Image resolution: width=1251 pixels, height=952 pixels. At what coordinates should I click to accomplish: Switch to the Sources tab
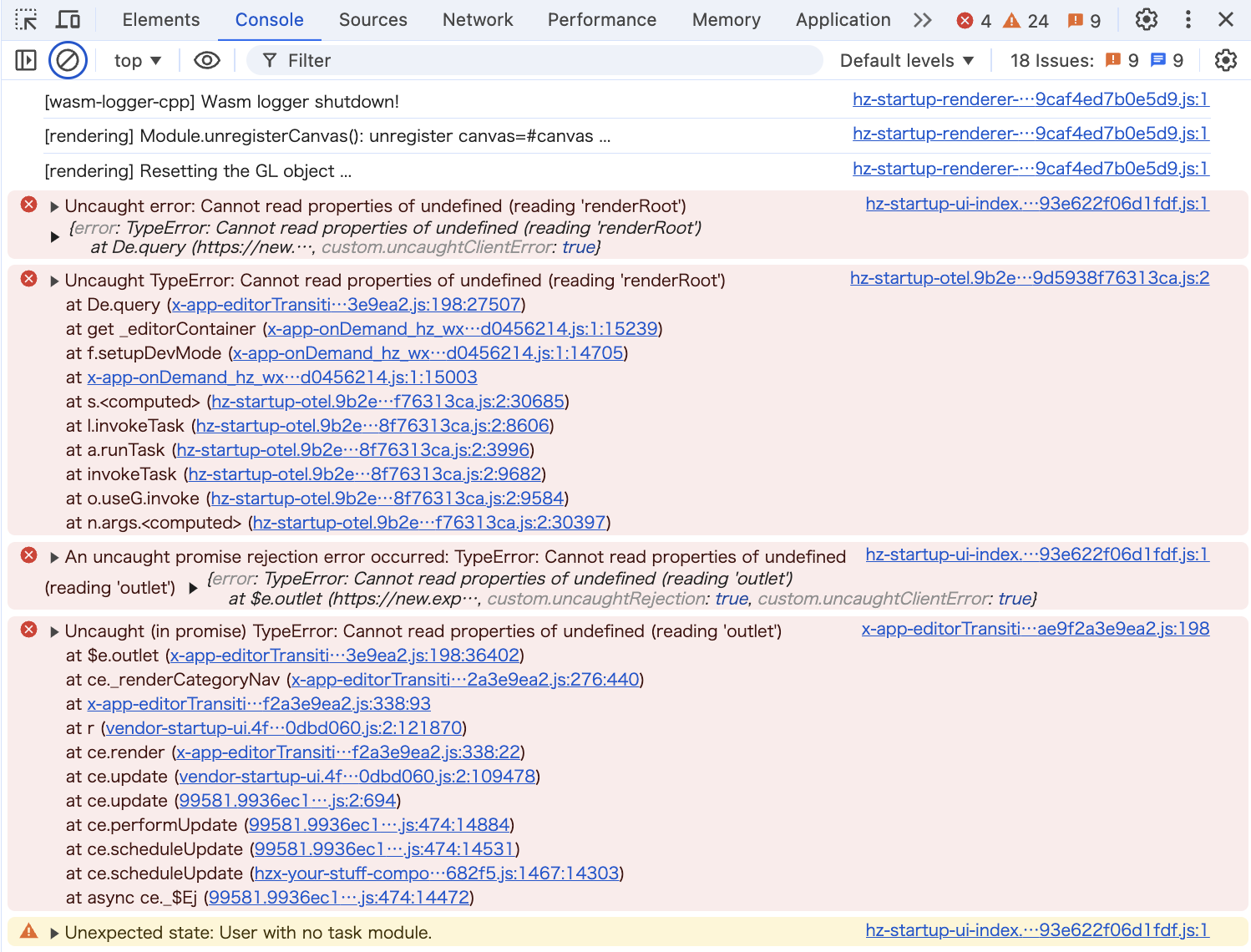(x=372, y=19)
